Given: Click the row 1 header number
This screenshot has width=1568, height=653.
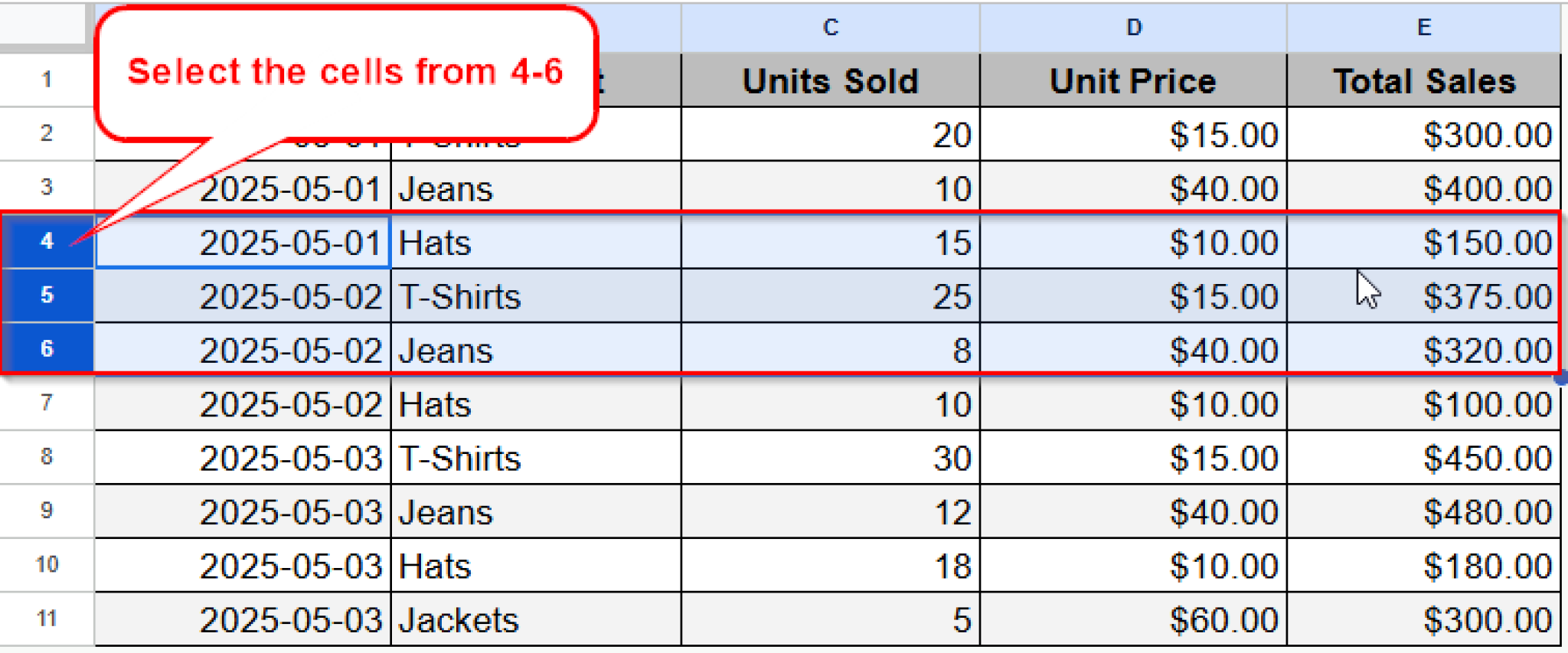Looking at the screenshot, I should (47, 80).
